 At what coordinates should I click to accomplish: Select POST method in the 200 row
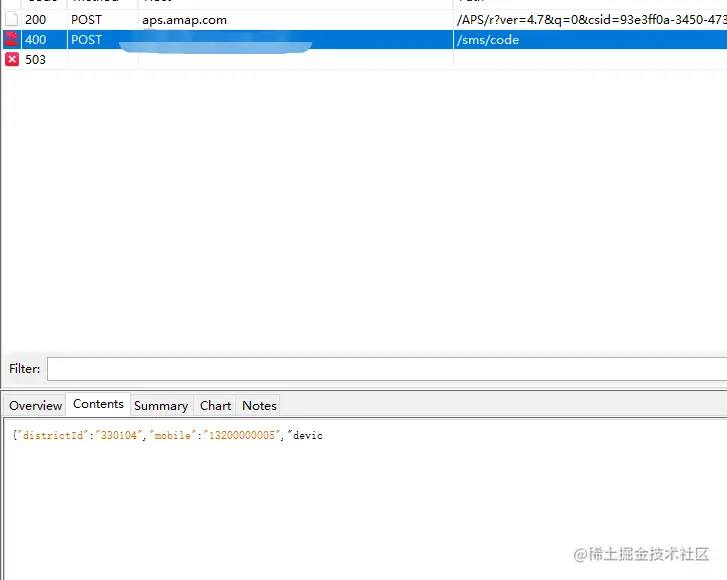pyautogui.click(x=86, y=19)
